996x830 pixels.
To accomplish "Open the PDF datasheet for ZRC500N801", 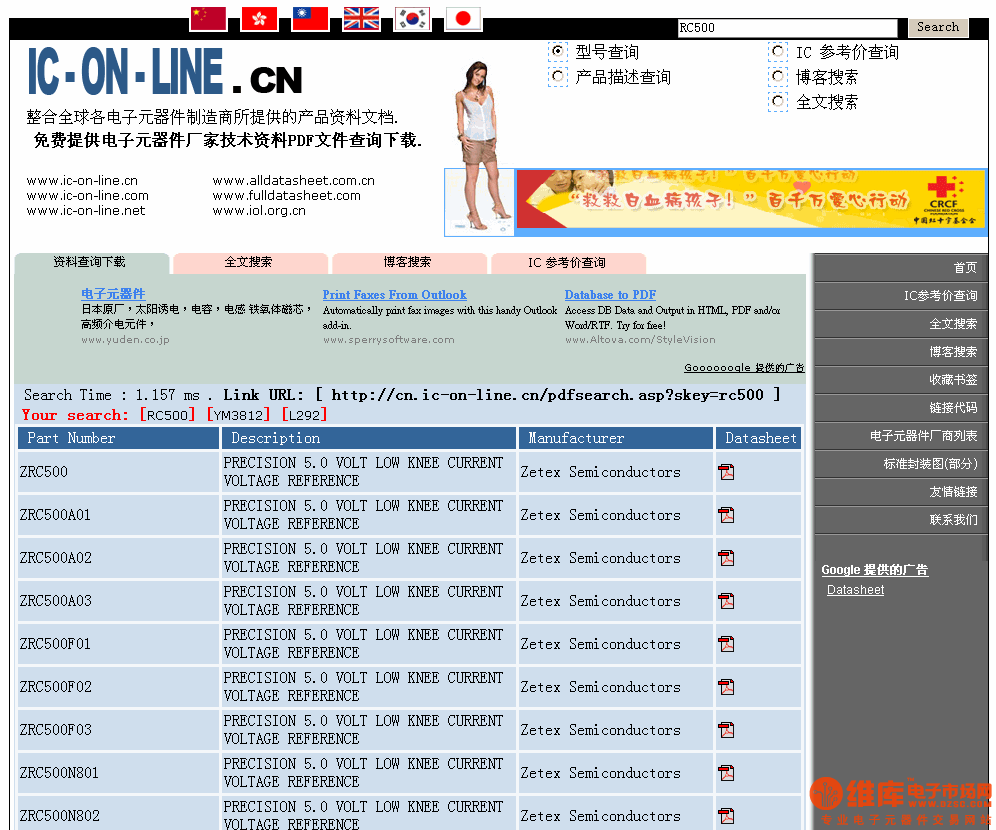I will 726,772.
